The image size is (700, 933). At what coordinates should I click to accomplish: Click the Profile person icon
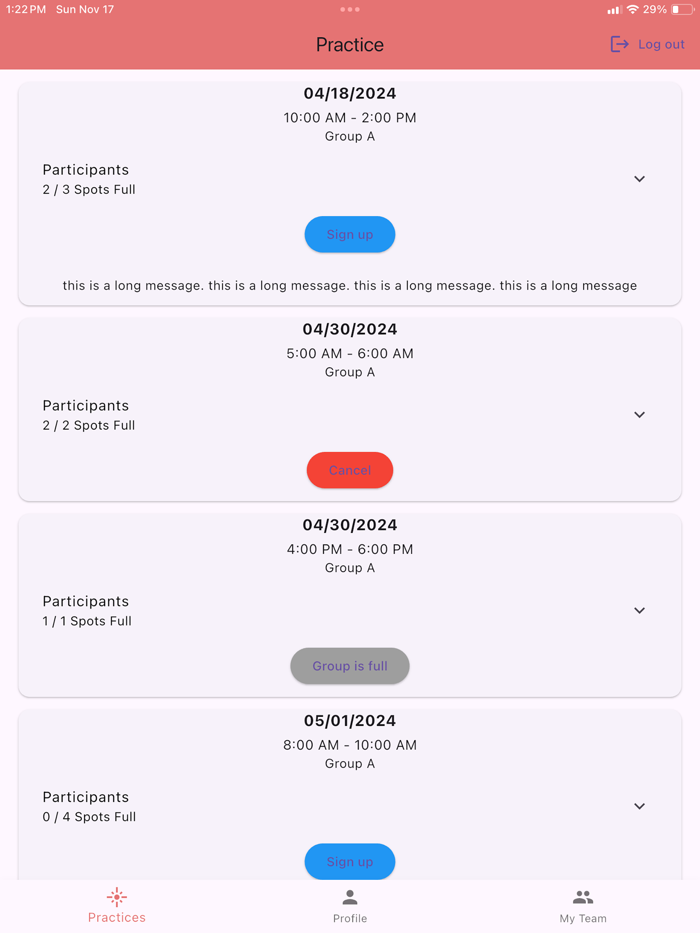(349, 897)
